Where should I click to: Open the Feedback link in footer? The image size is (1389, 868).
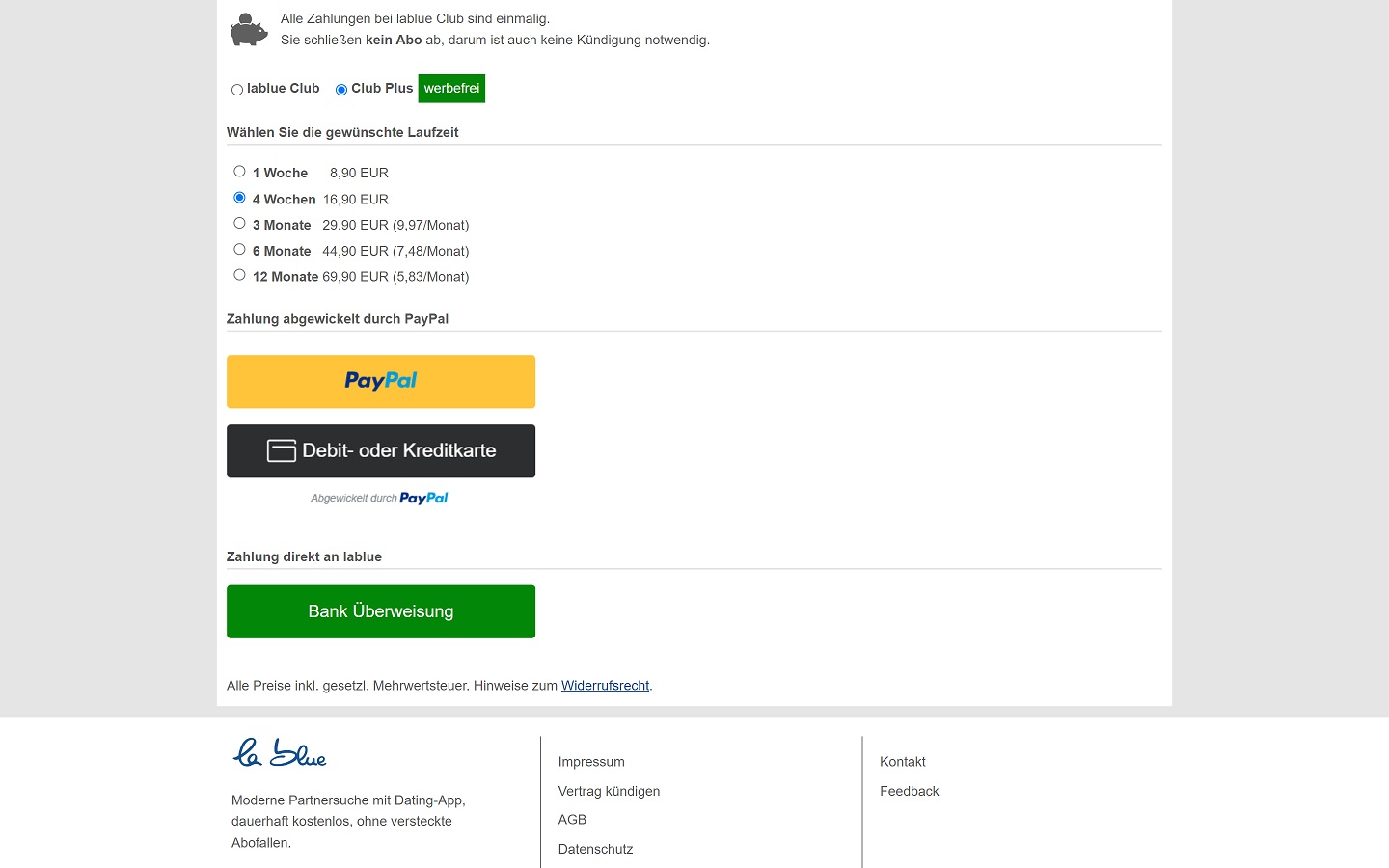pyautogui.click(x=909, y=791)
